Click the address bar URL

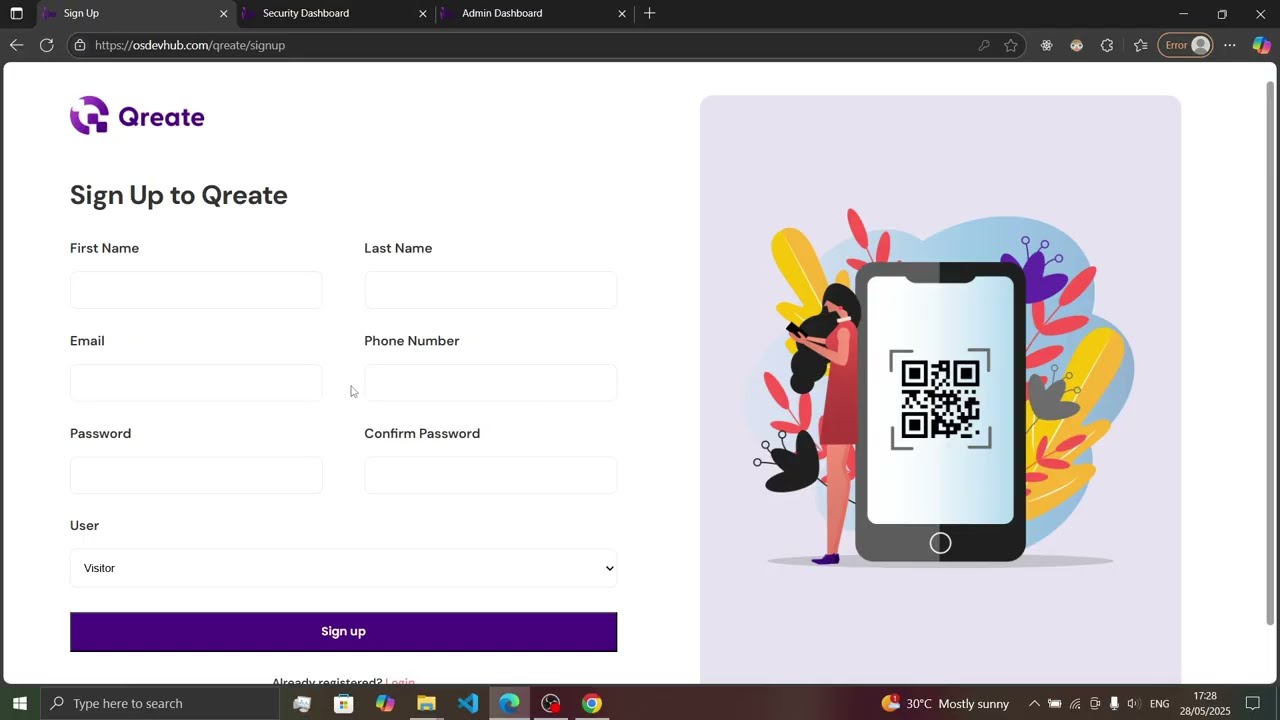pyautogui.click(x=190, y=45)
